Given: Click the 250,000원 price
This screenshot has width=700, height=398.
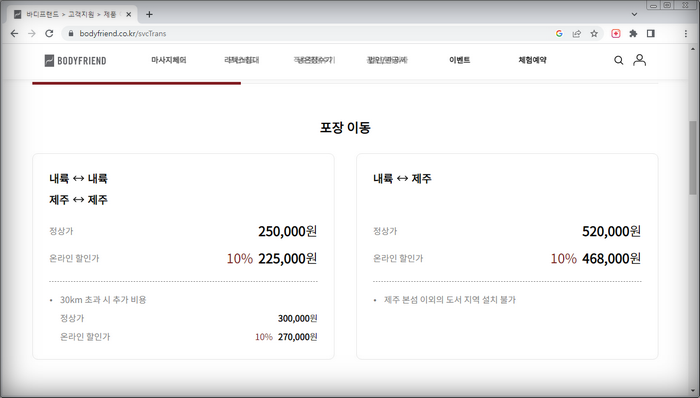Looking at the screenshot, I should [x=288, y=231].
